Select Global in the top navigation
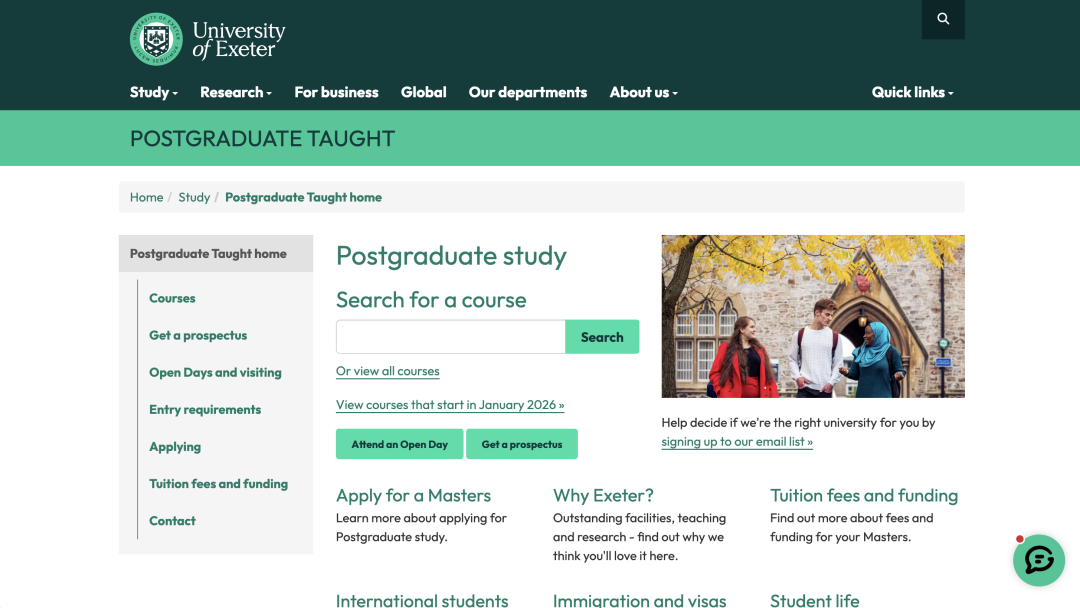Screen dimensions: 1080x608 point(423,92)
